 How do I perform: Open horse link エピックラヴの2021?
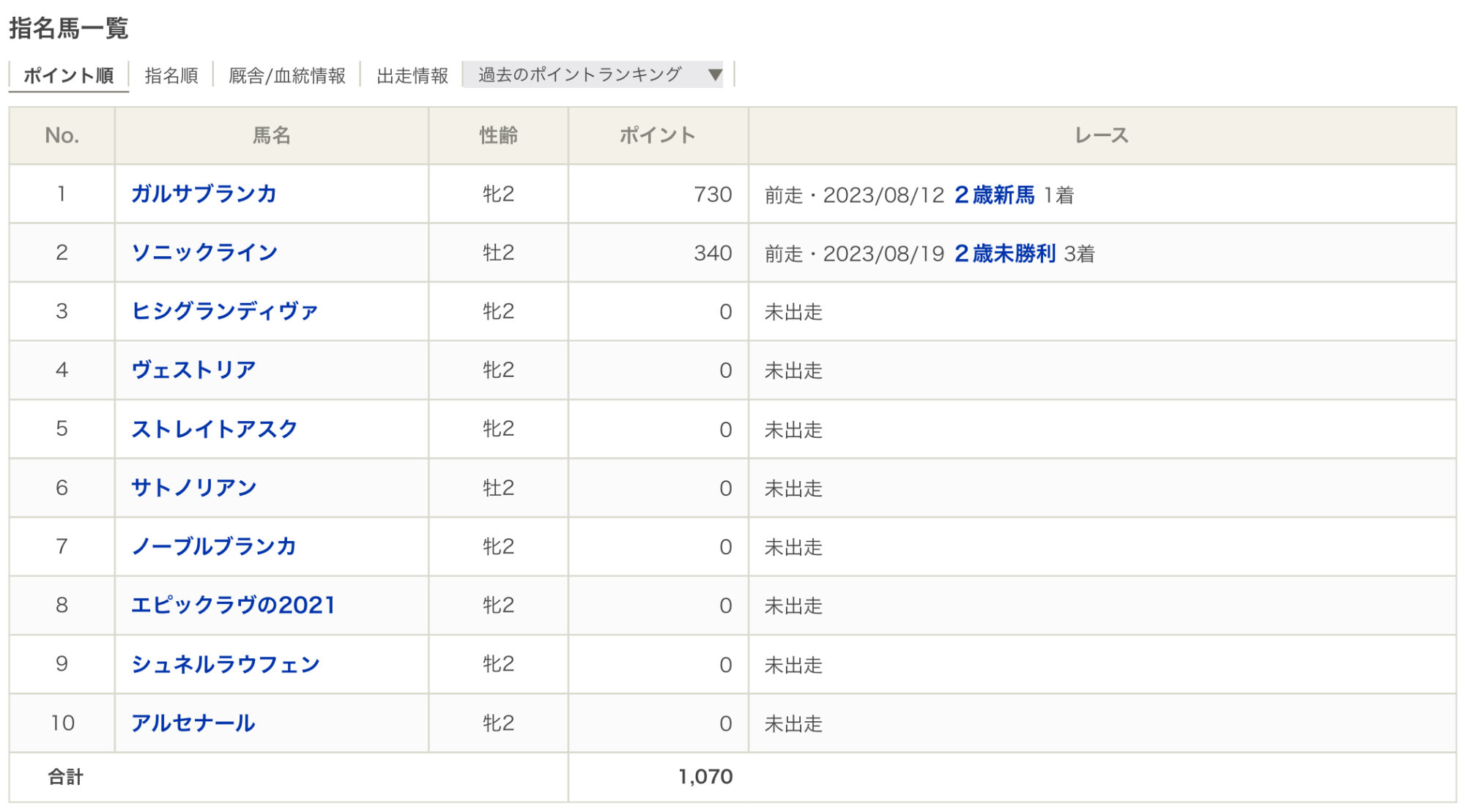[x=233, y=605]
